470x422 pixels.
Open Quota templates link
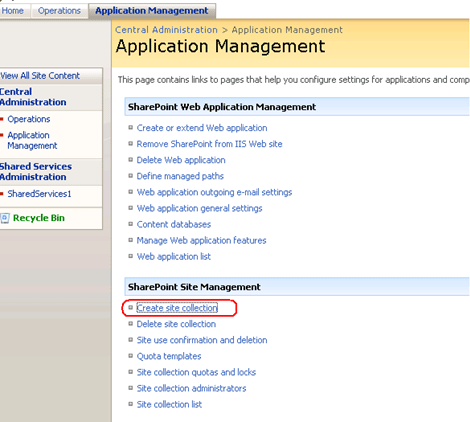point(169,356)
